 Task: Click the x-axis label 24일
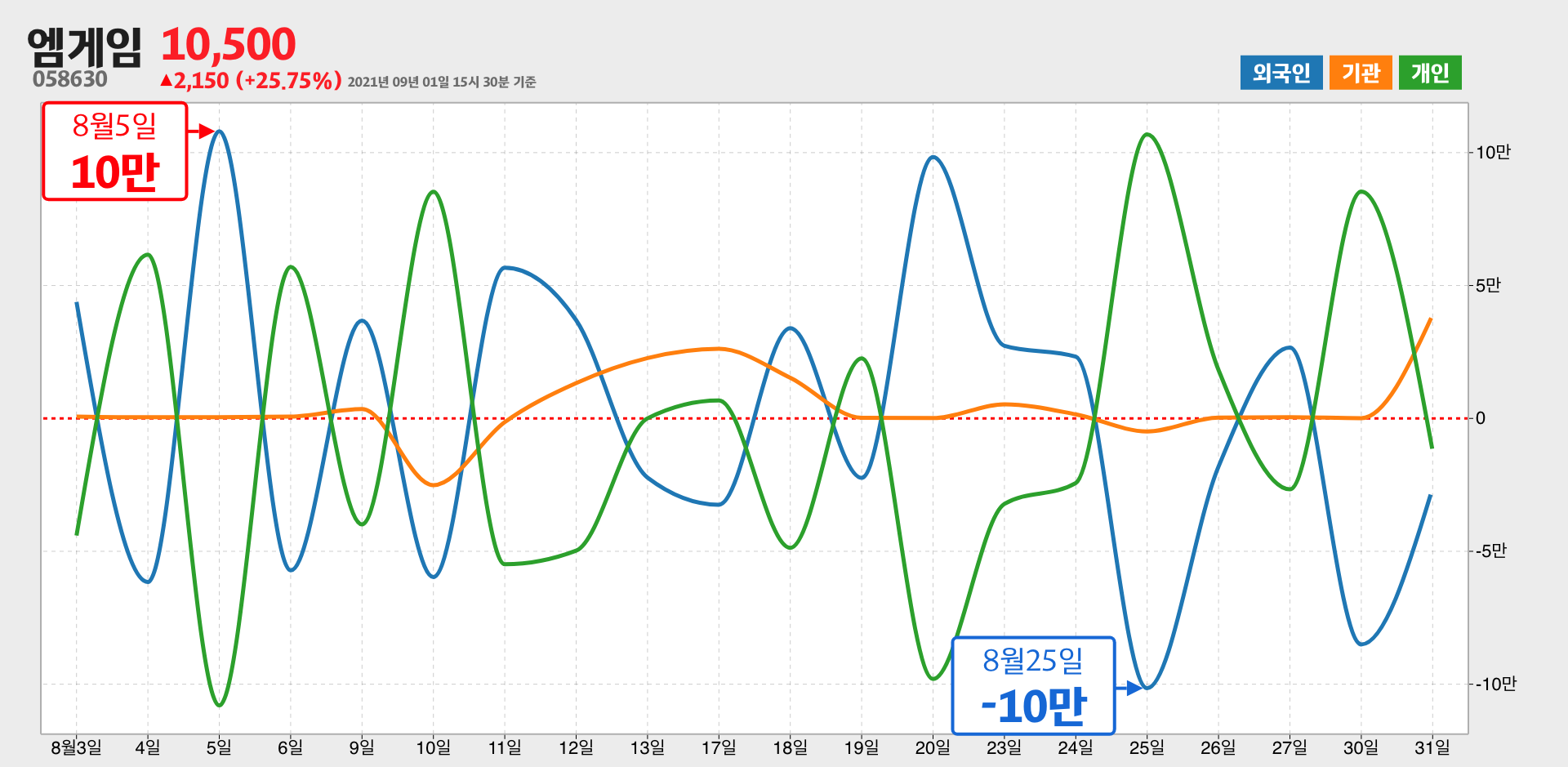[1076, 747]
